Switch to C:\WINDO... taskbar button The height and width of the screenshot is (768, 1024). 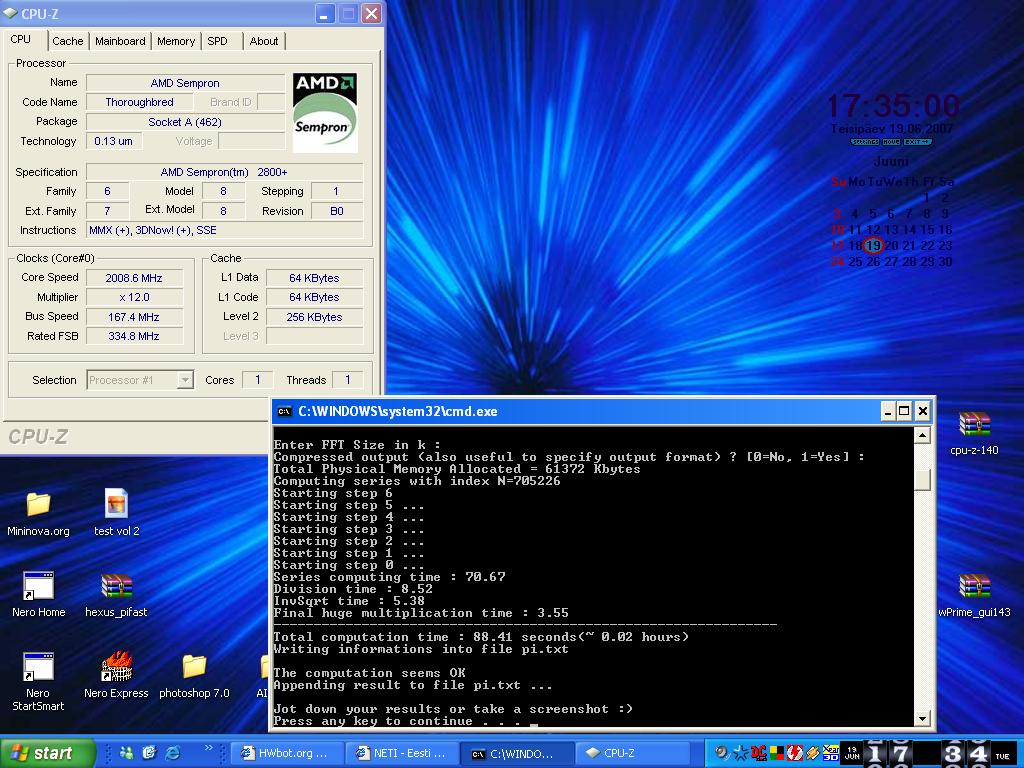pos(518,753)
